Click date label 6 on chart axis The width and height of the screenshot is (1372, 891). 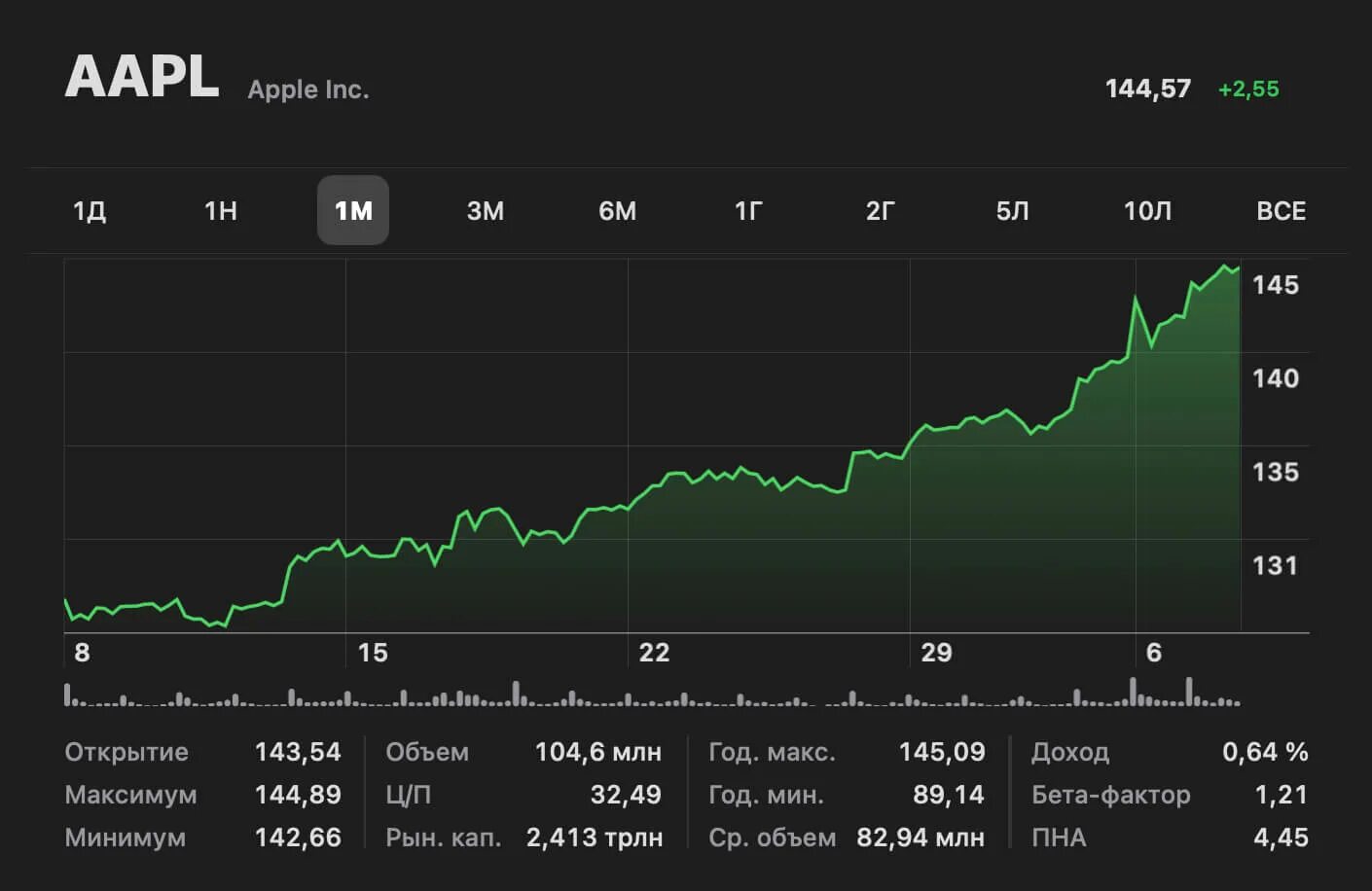1154,653
